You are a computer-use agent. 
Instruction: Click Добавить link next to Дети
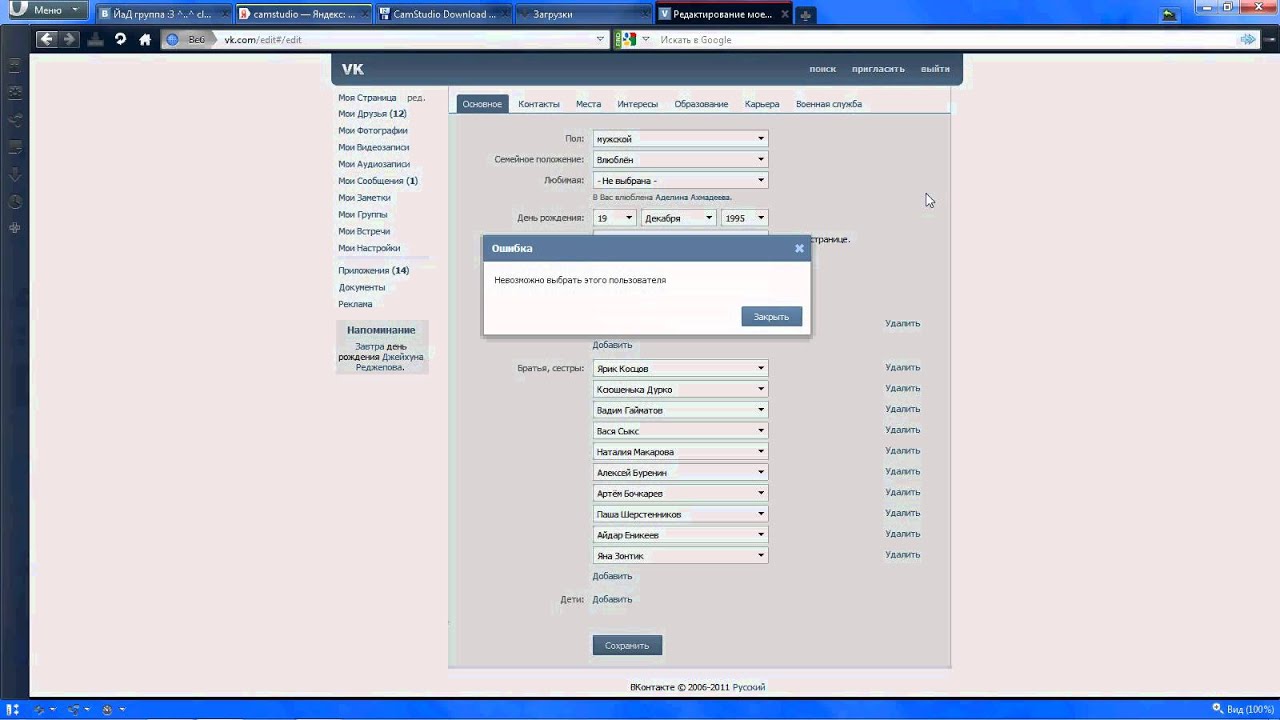click(x=612, y=599)
